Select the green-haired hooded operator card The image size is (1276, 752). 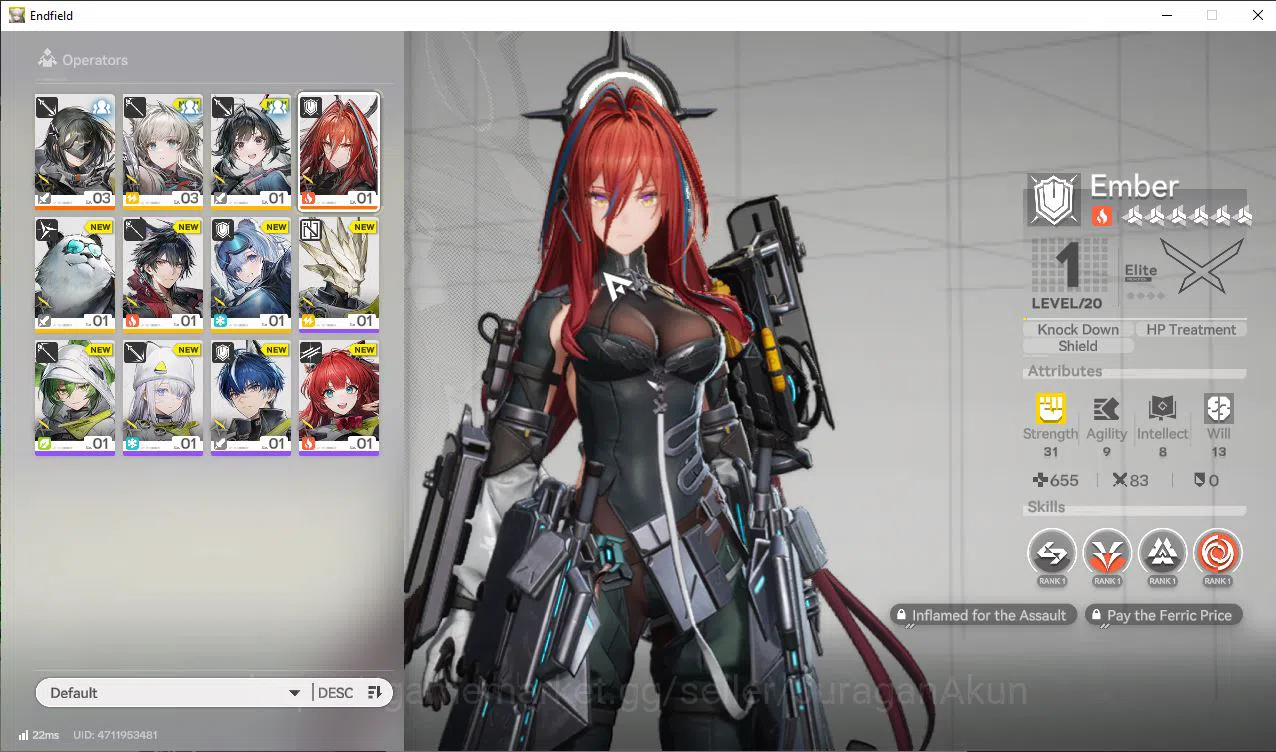(x=75, y=398)
